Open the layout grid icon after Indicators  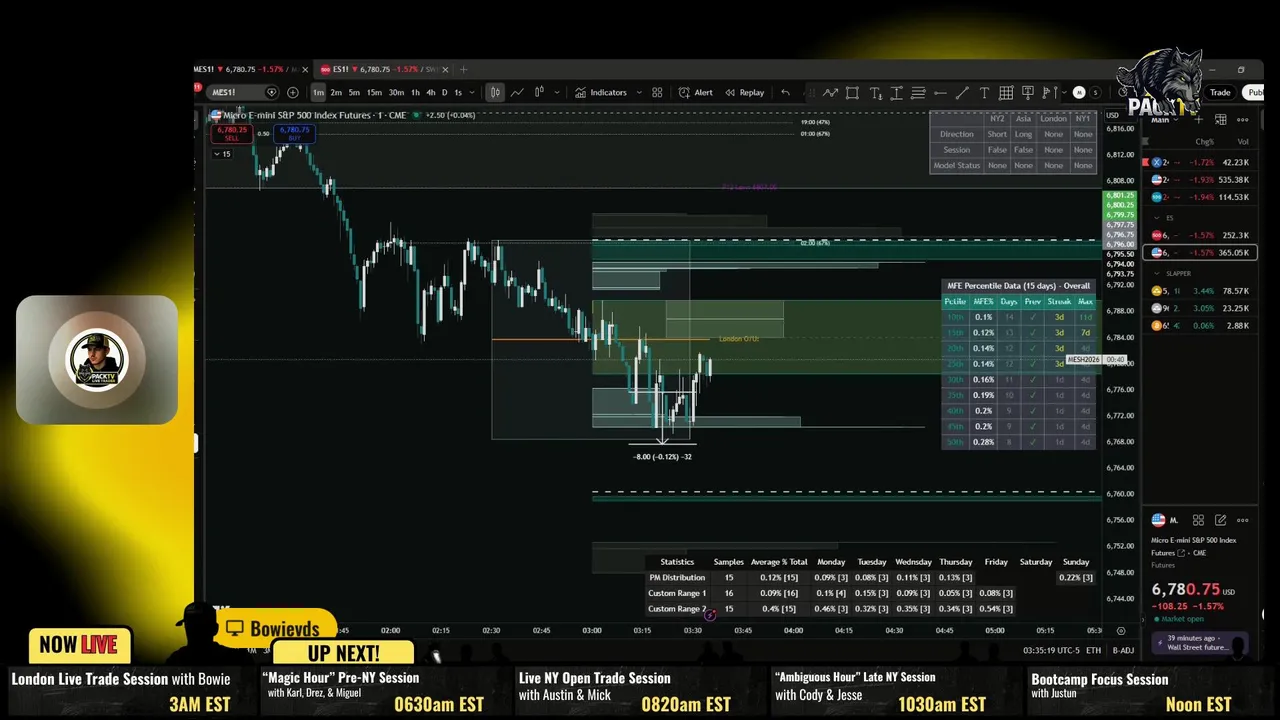click(x=657, y=92)
